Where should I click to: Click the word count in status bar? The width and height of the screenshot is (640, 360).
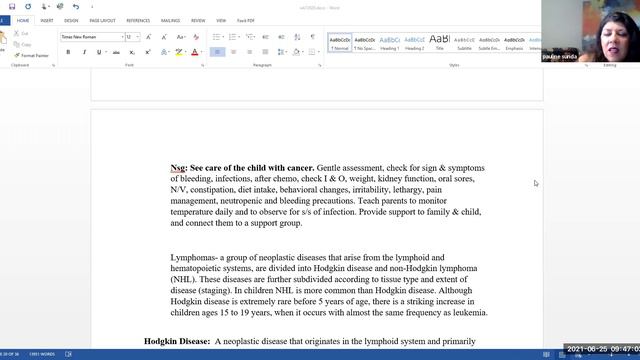[x=42, y=354]
